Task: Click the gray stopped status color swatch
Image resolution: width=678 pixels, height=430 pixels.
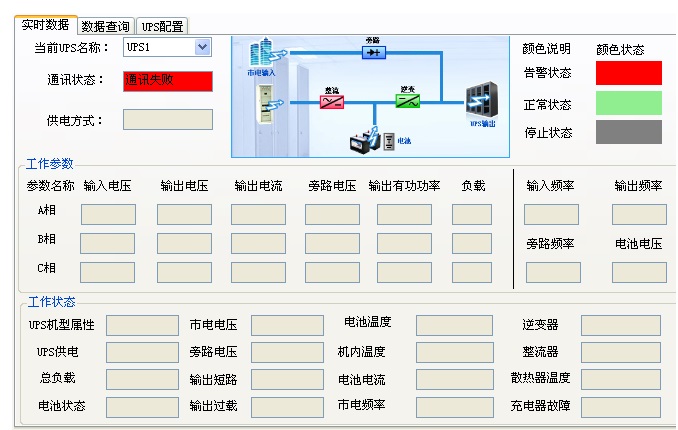Action: 628,132
